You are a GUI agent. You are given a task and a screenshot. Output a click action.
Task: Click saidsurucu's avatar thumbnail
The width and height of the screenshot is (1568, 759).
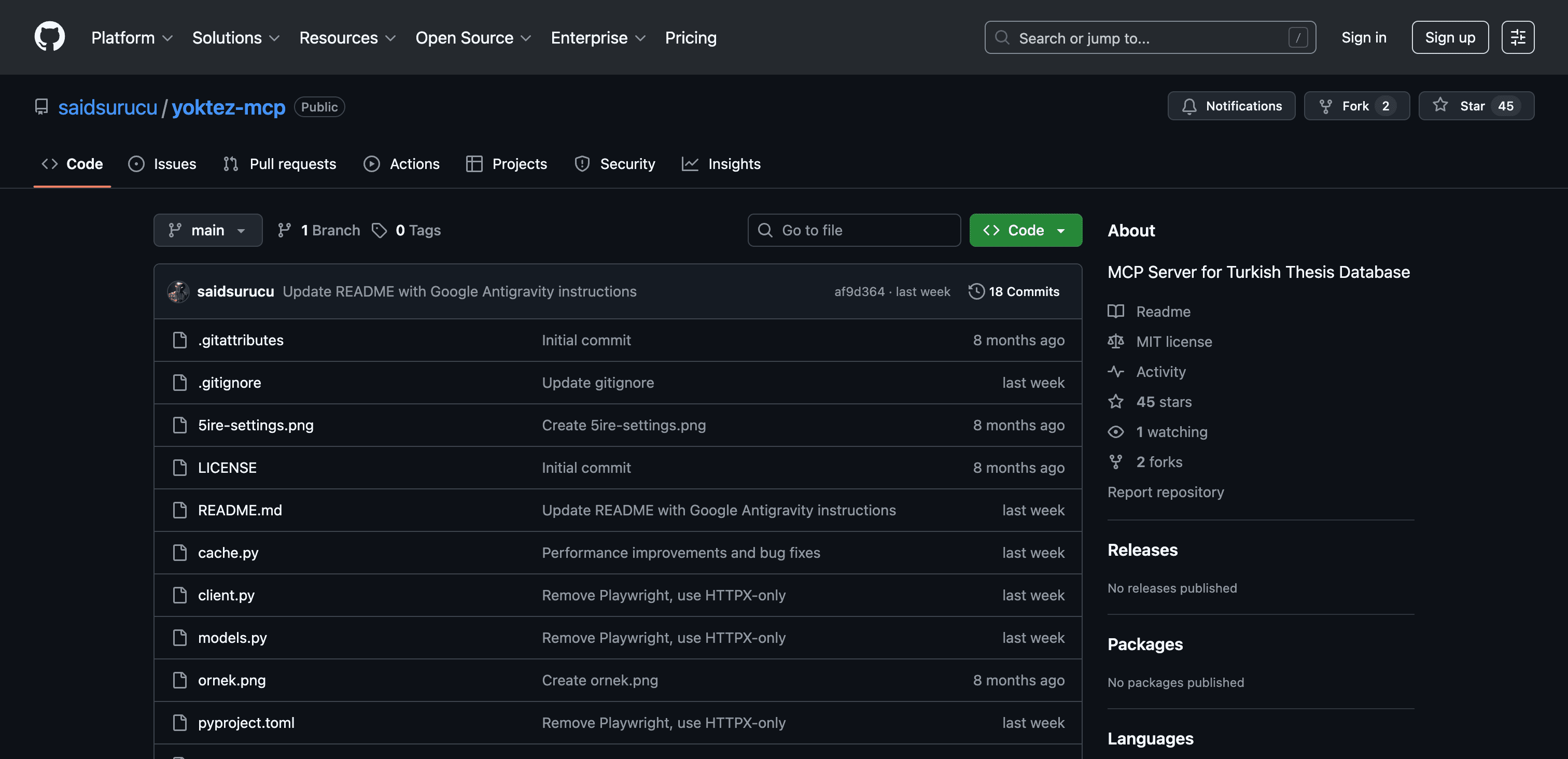[x=178, y=291]
